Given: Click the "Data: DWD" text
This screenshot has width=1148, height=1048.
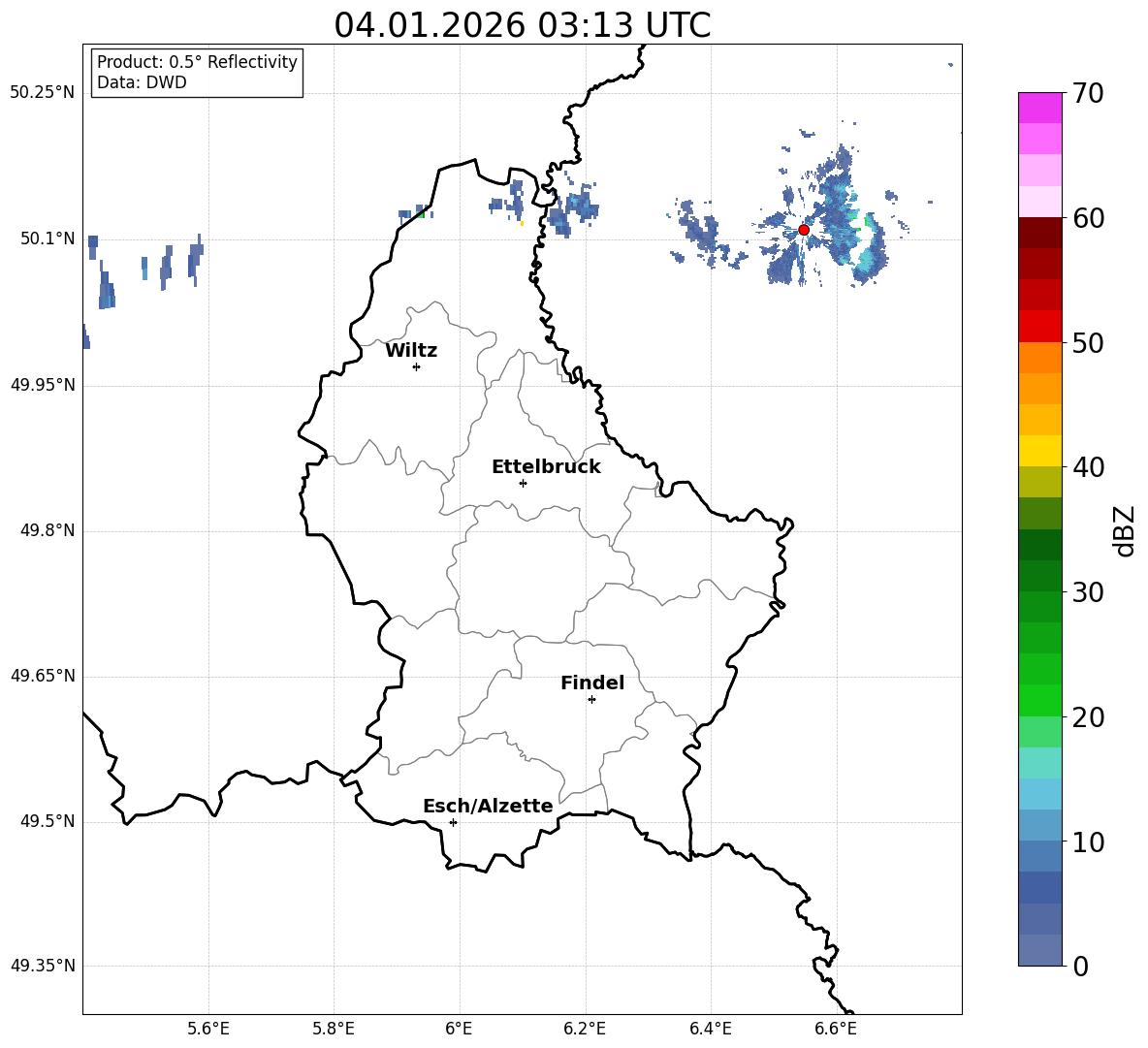Looking at the screenshot, I should (142, 82).
